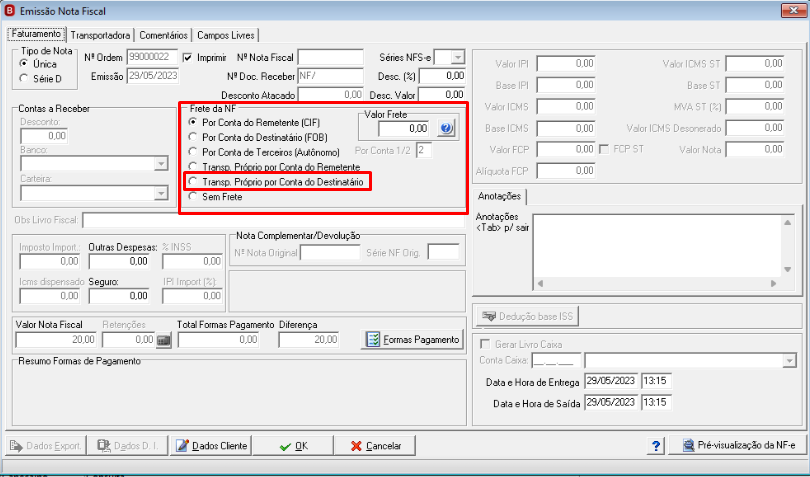810x477 pixels.
Task: Open the Banco dropdown list
Action: (161, 164)
